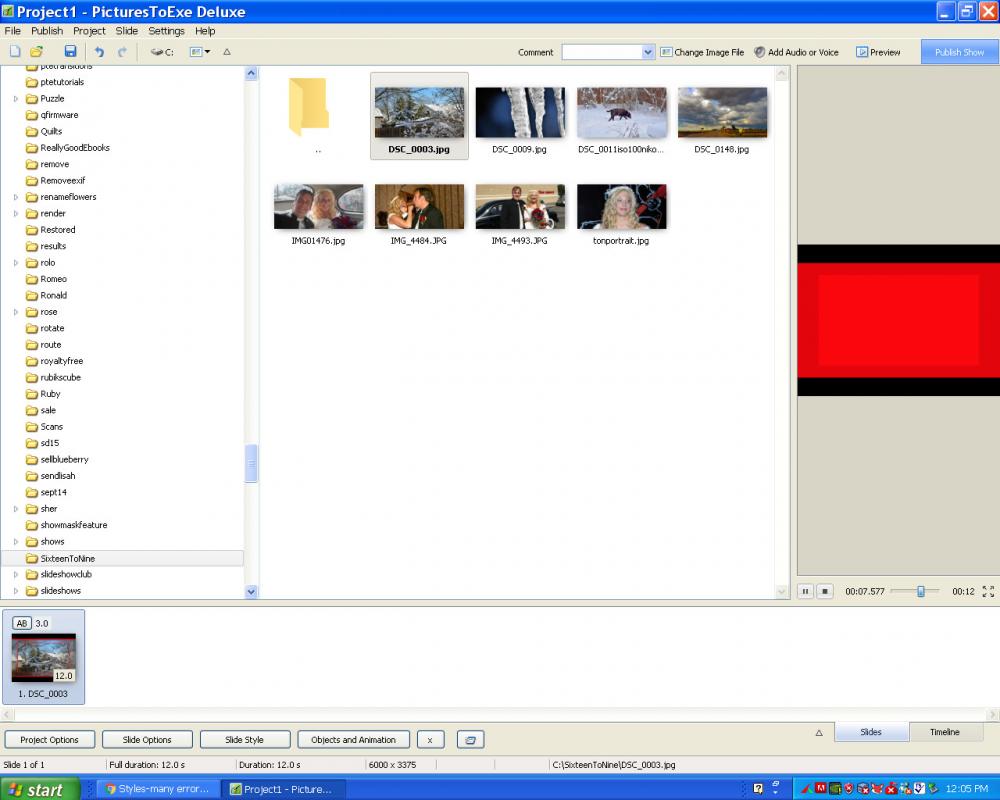Stop the preview playback
1000x800 pixels.
825,591
